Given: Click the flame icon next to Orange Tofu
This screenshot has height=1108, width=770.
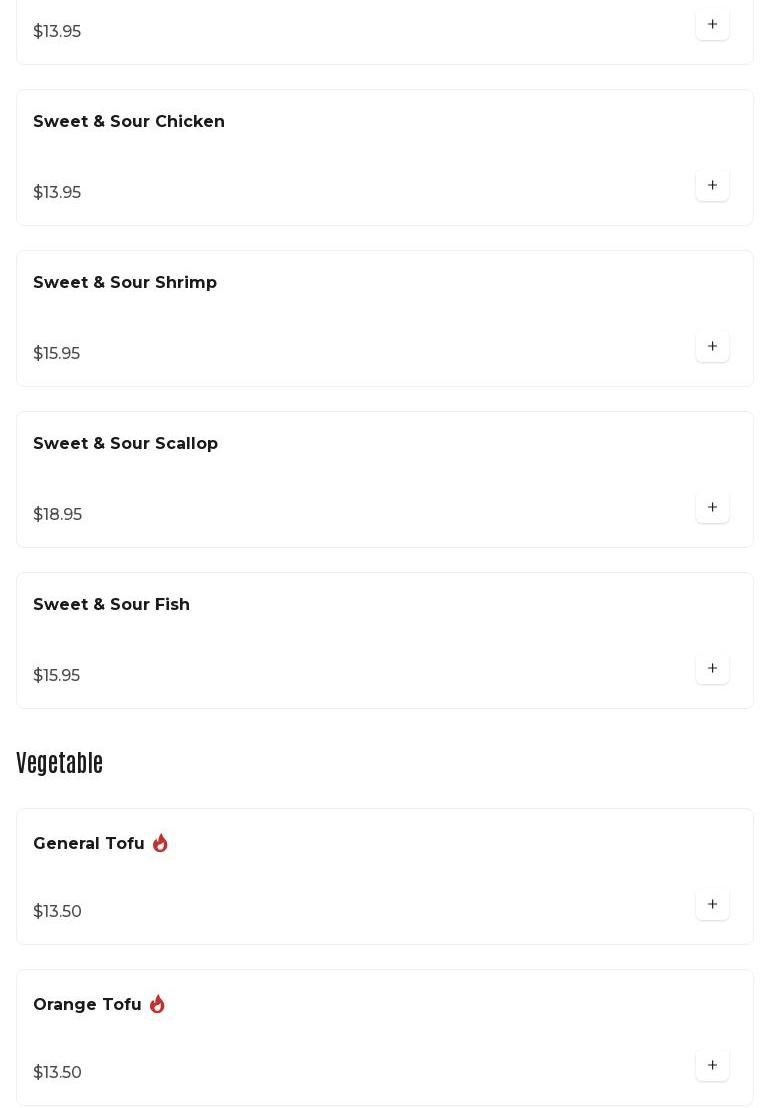Looking at the screenshot, I should 157,1004.
